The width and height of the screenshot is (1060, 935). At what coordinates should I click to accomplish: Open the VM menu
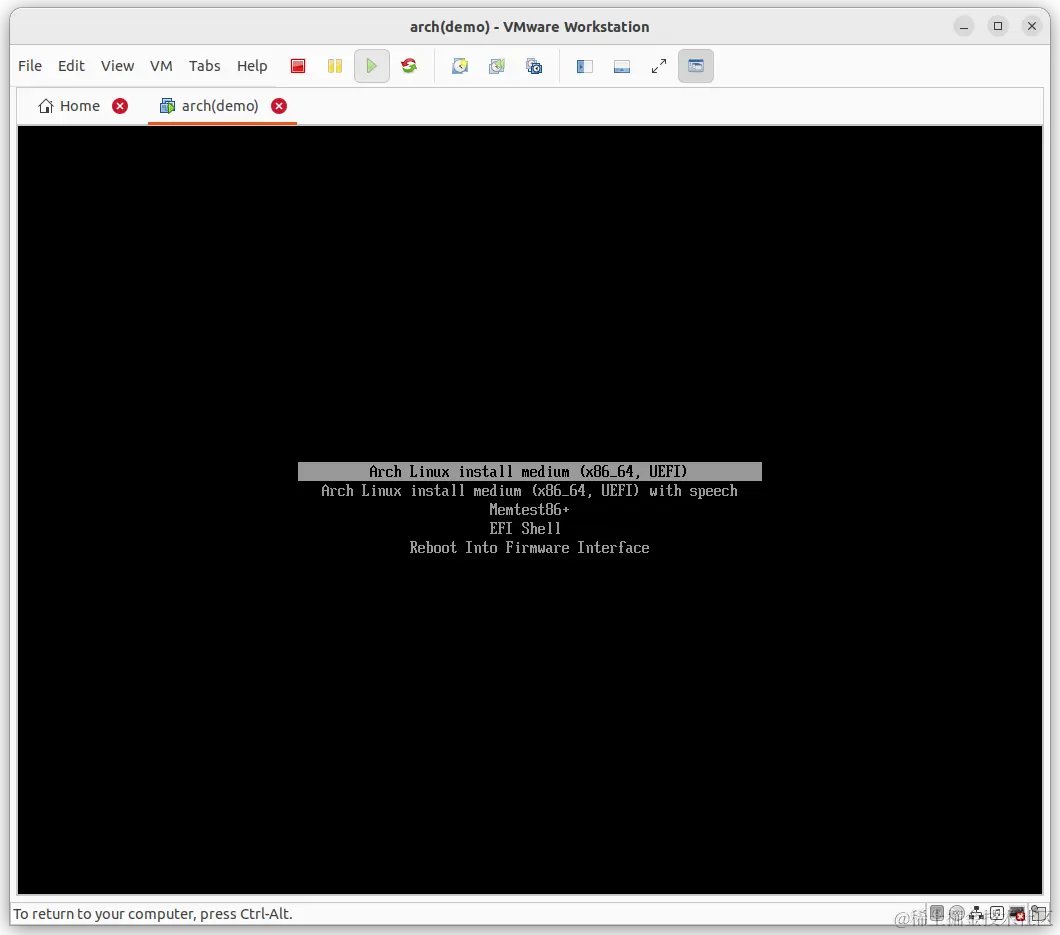(x=161, y=66)
